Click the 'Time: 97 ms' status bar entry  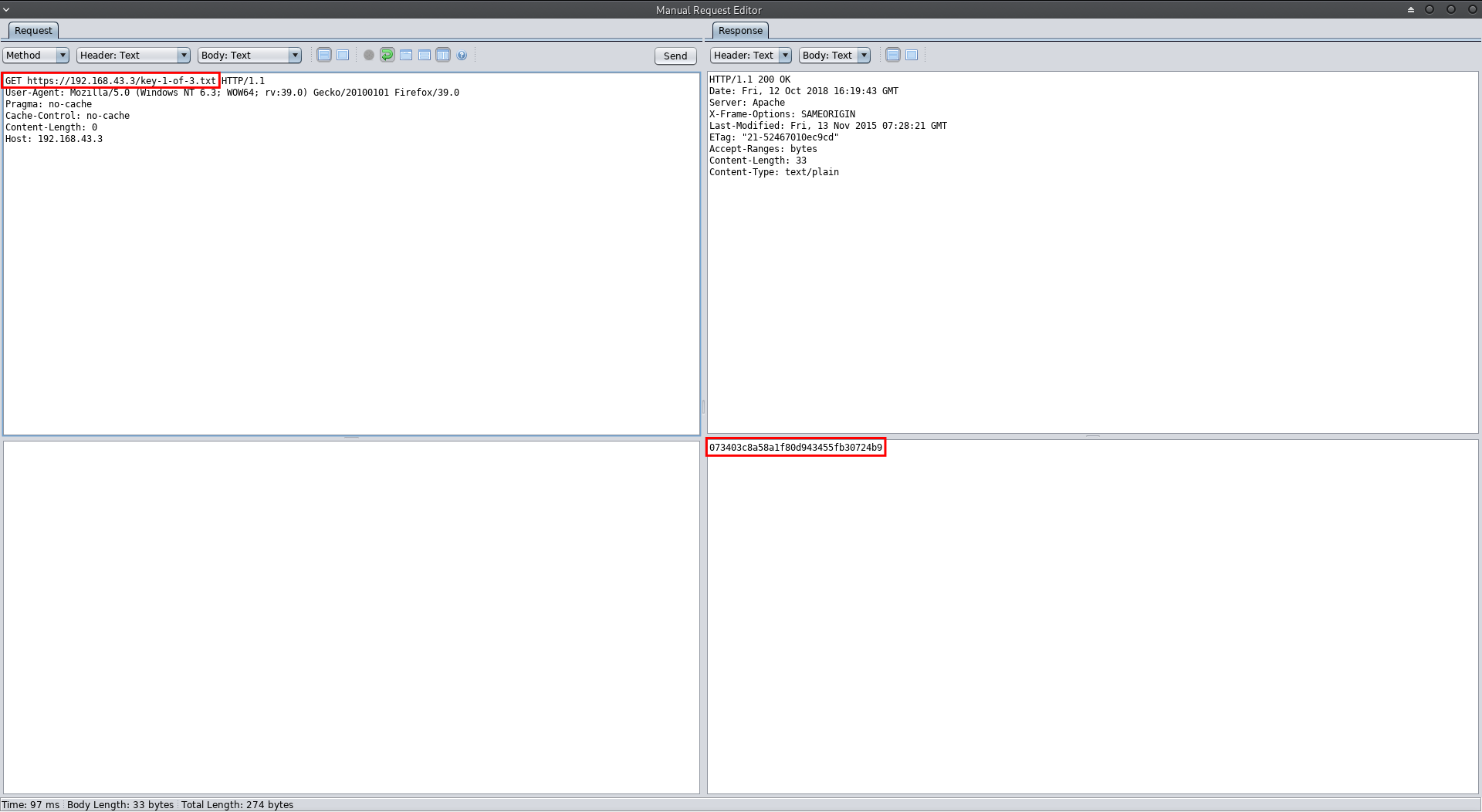pyautogui.click(x=31, y=804)
